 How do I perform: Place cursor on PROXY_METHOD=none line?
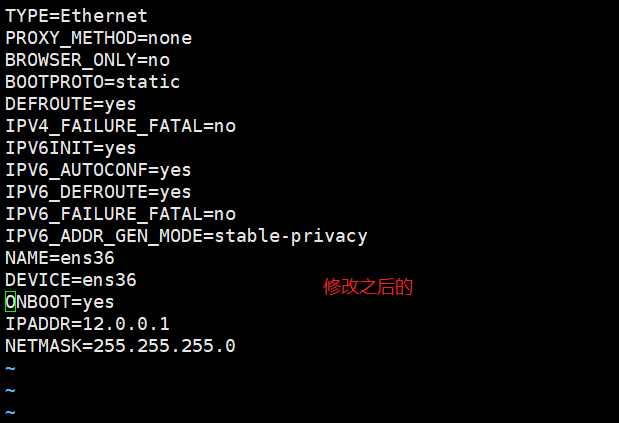pos(98,38)
